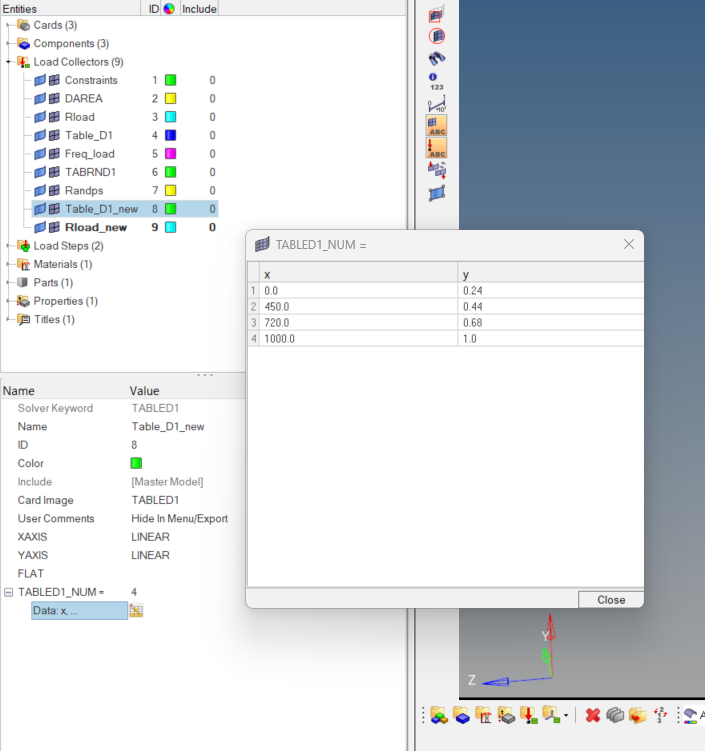Screen dimensions: 705x751
Task: Open the table editor icon beside Data
Action: 136,610
